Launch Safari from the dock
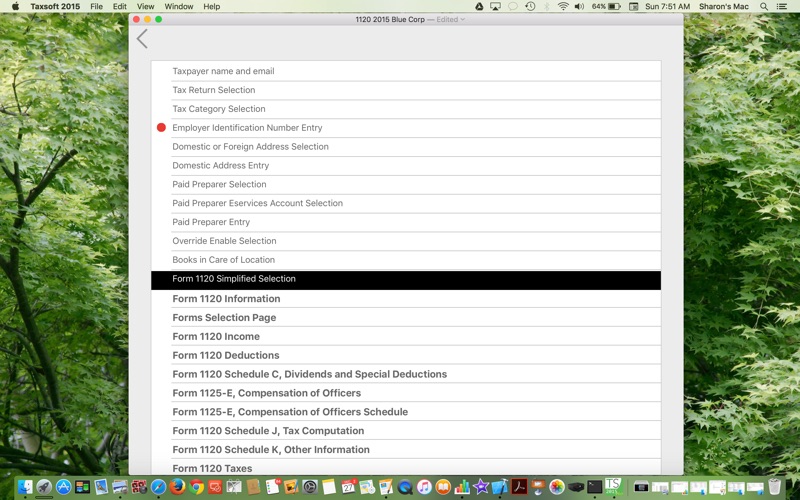This screenshot has width=800, height=500. point(158,486)
